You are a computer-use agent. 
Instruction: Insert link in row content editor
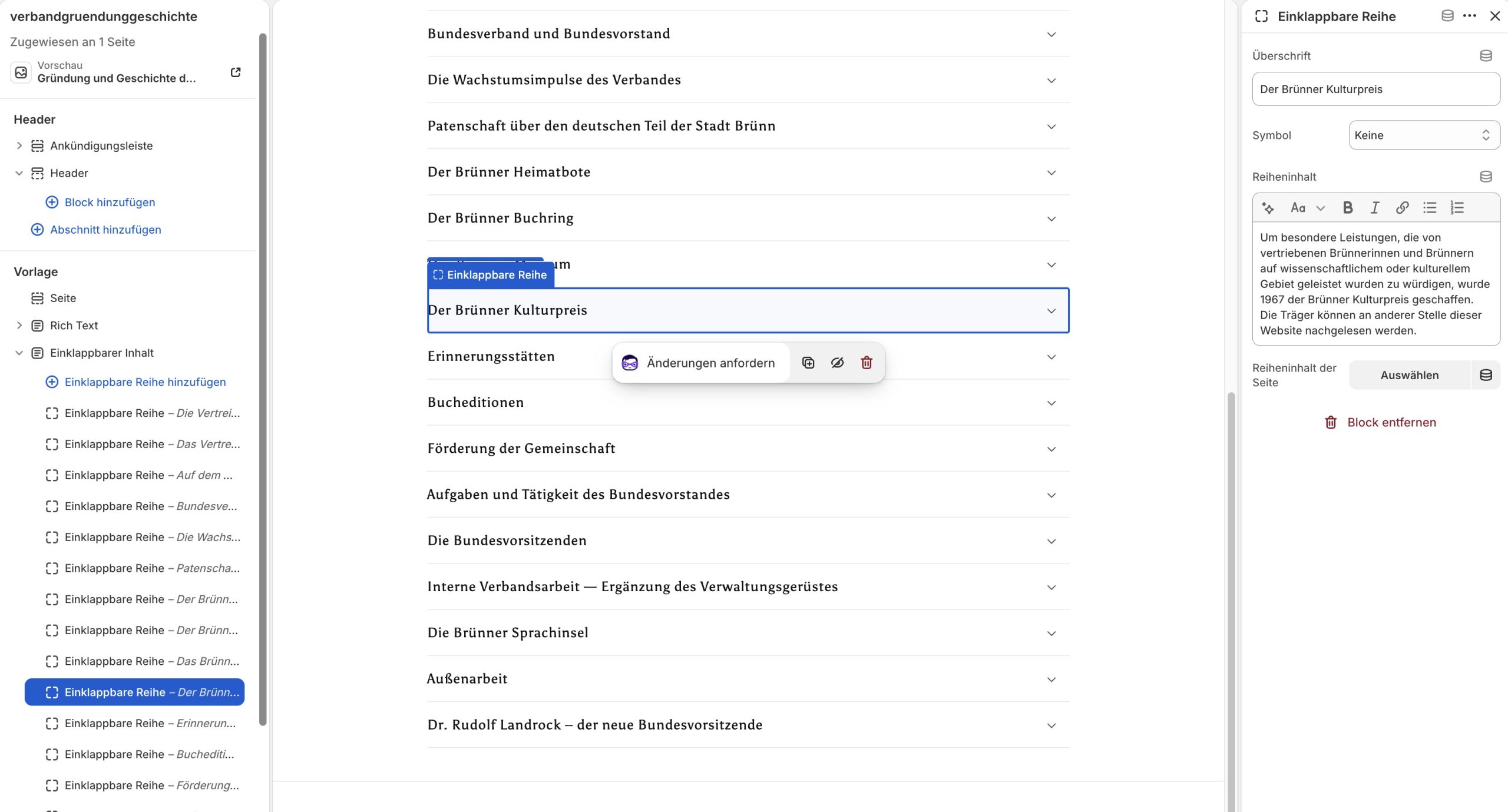click(x=1402, y=207)
